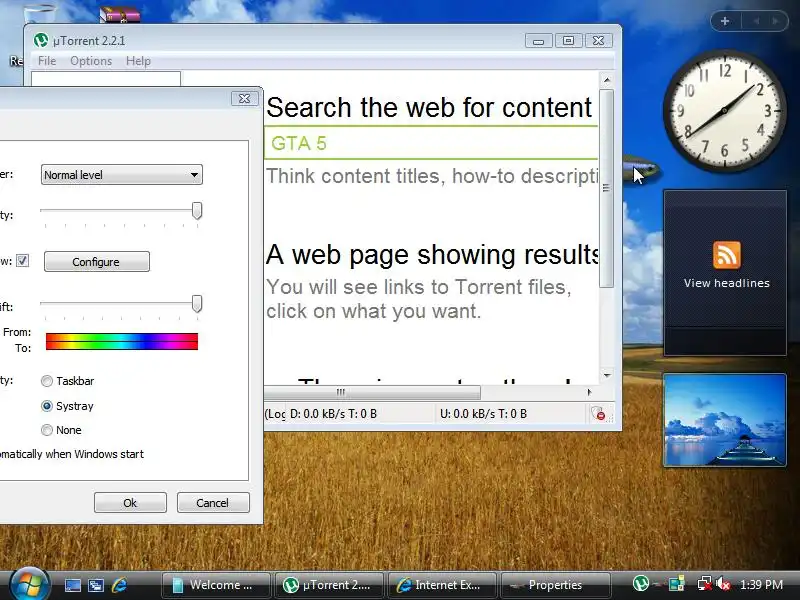Viewport: 800px width, 600px height.
Task: Click the Cancel button in dialog
Action: click(213, 503)
